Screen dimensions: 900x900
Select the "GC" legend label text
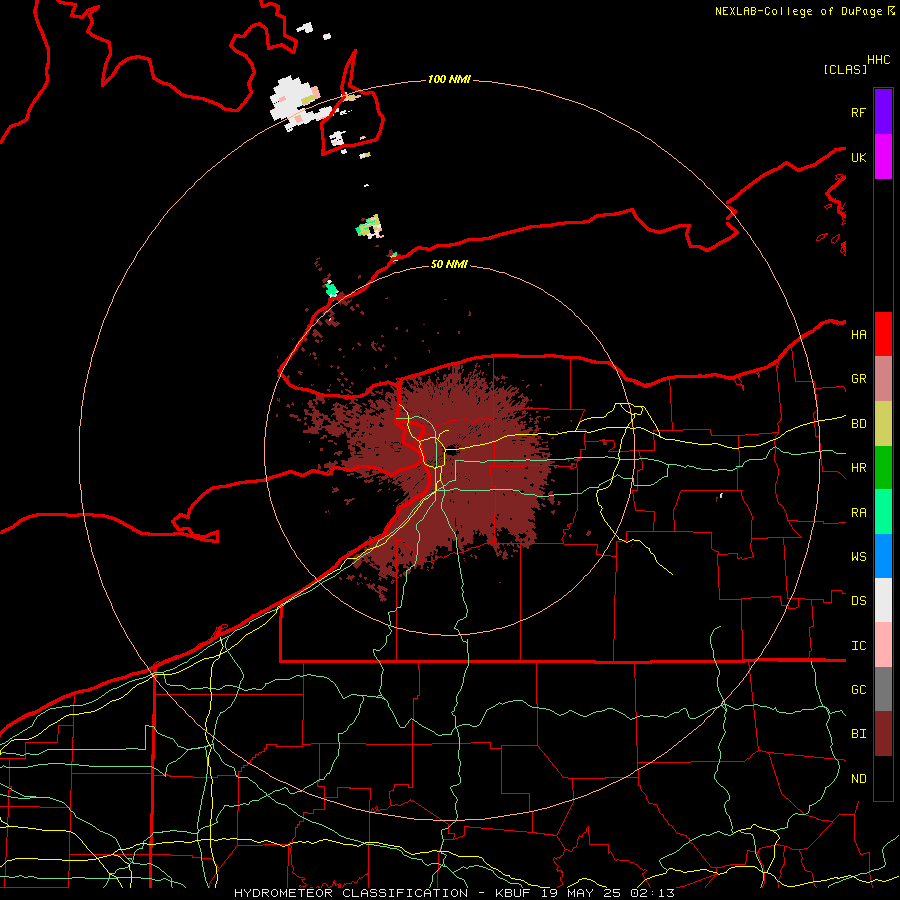[858, 689]
